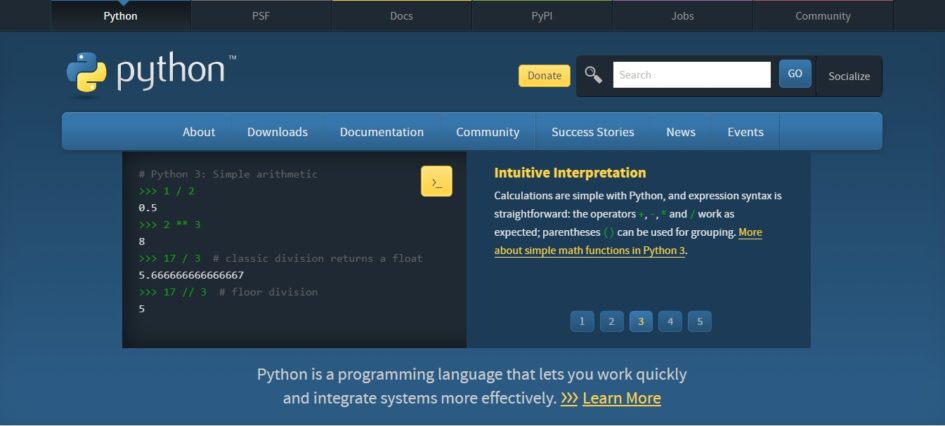This screenshot has height=426, width=945.
Task: Click the GO search button
Action: (x=795, y=74)
